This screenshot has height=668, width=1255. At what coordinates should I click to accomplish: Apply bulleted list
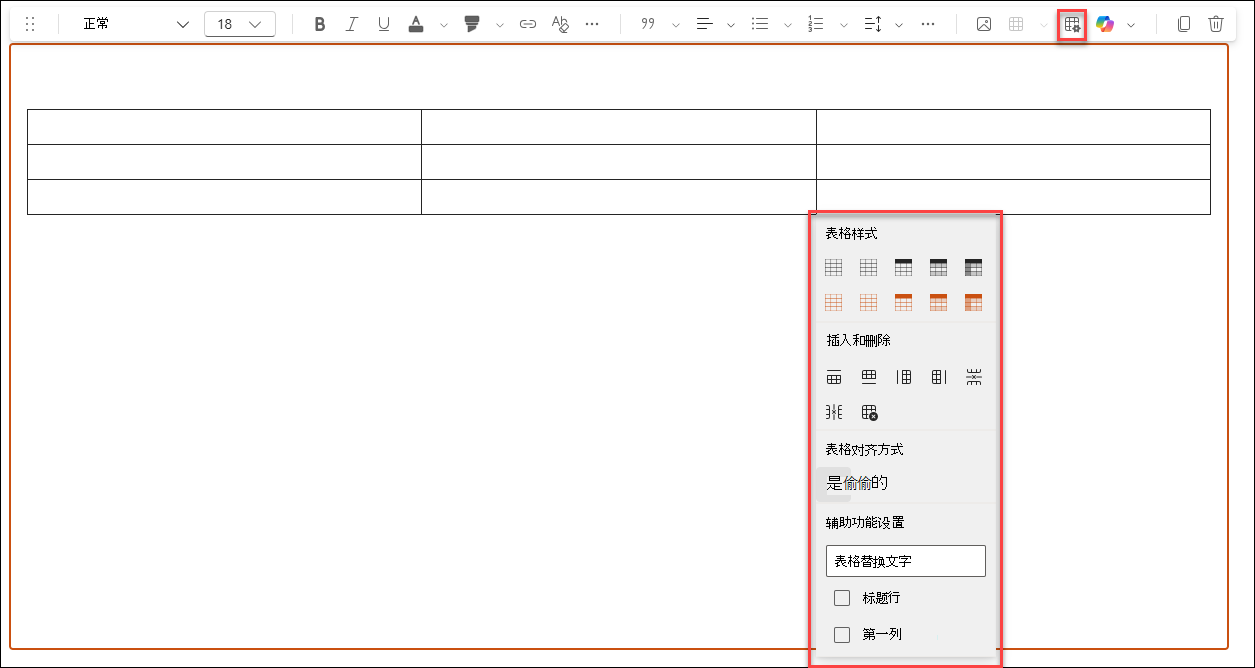pyautogui.click(x=760, y=24)
